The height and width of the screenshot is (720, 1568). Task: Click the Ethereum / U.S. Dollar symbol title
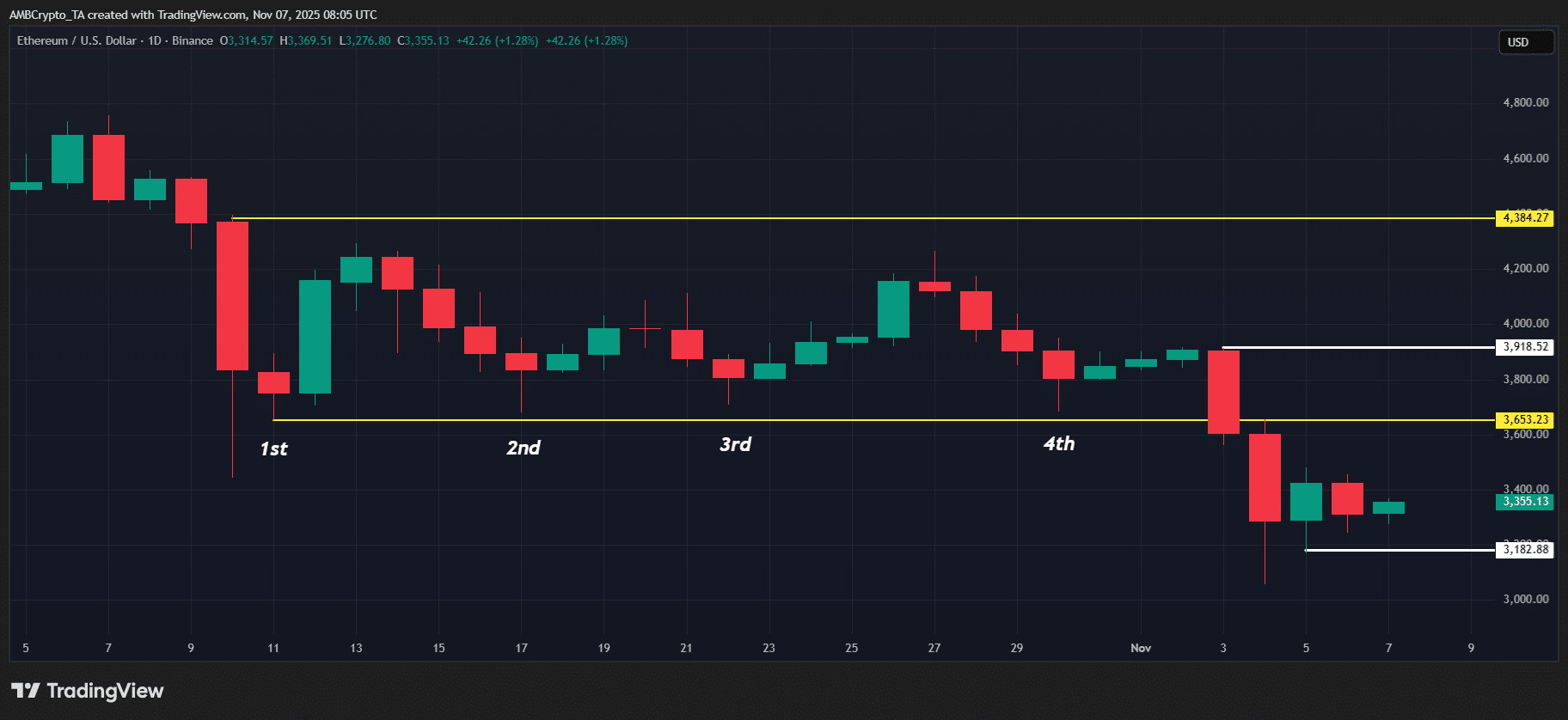click(x=76, y=40)
